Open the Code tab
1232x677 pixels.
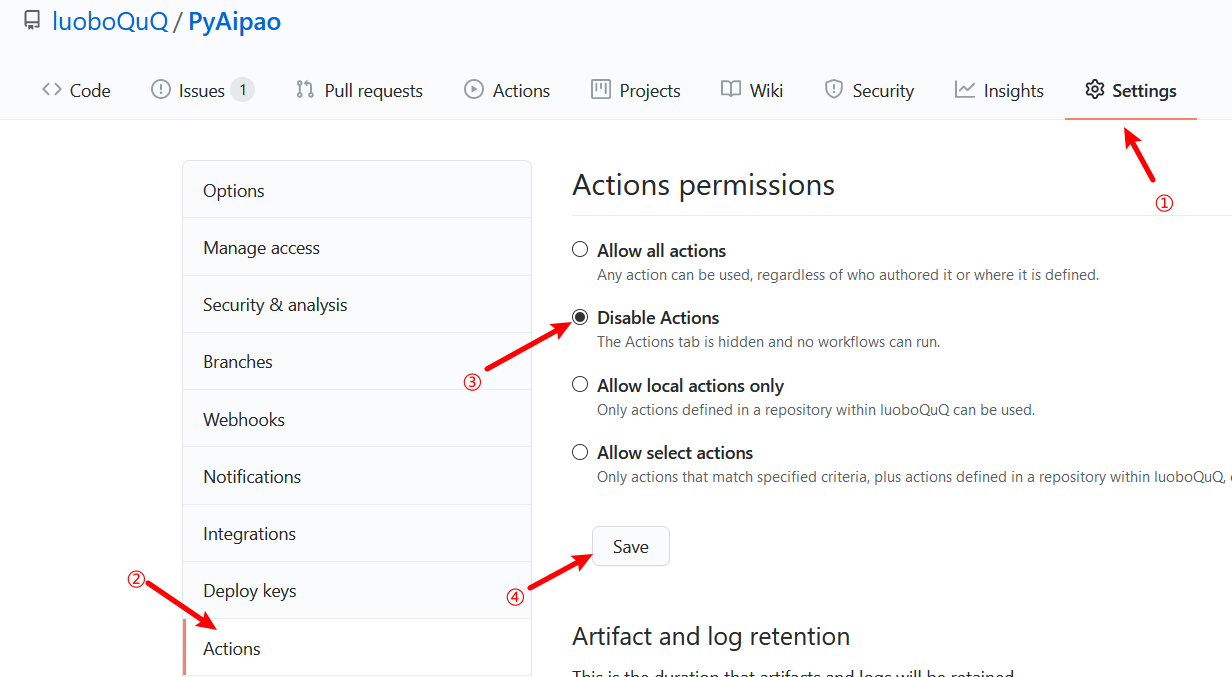pyautogui.click(x=76, y=90)
